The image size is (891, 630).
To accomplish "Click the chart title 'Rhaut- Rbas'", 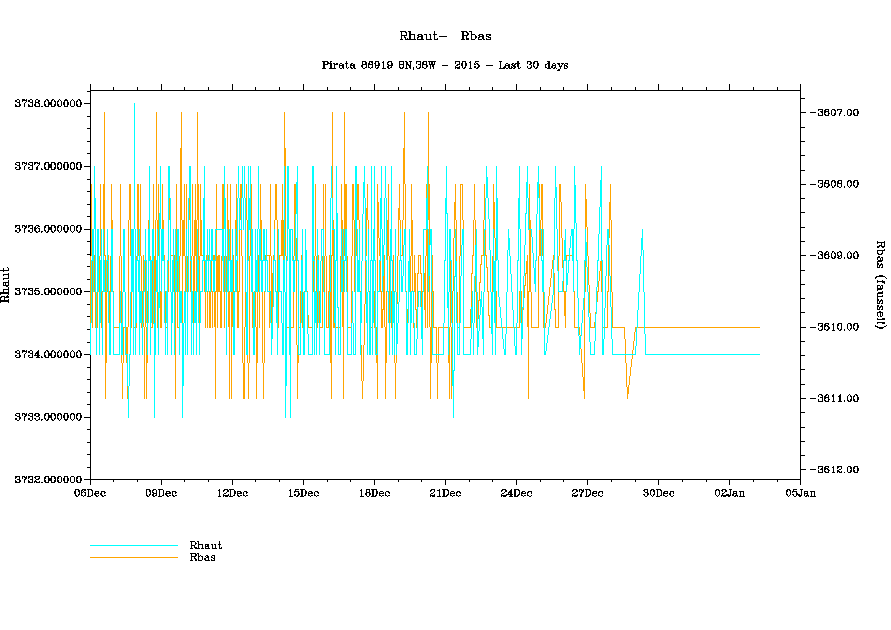I will (445, 36).
